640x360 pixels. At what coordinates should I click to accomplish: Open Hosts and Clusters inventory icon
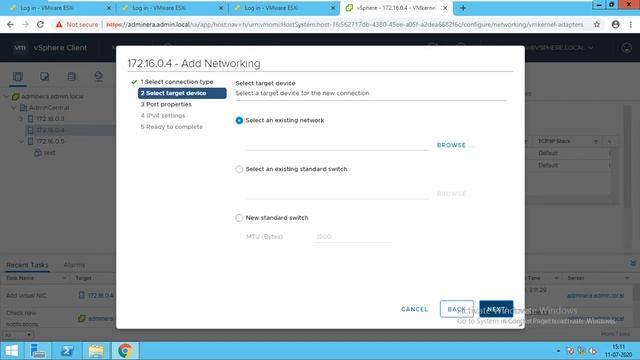point(18,77)
